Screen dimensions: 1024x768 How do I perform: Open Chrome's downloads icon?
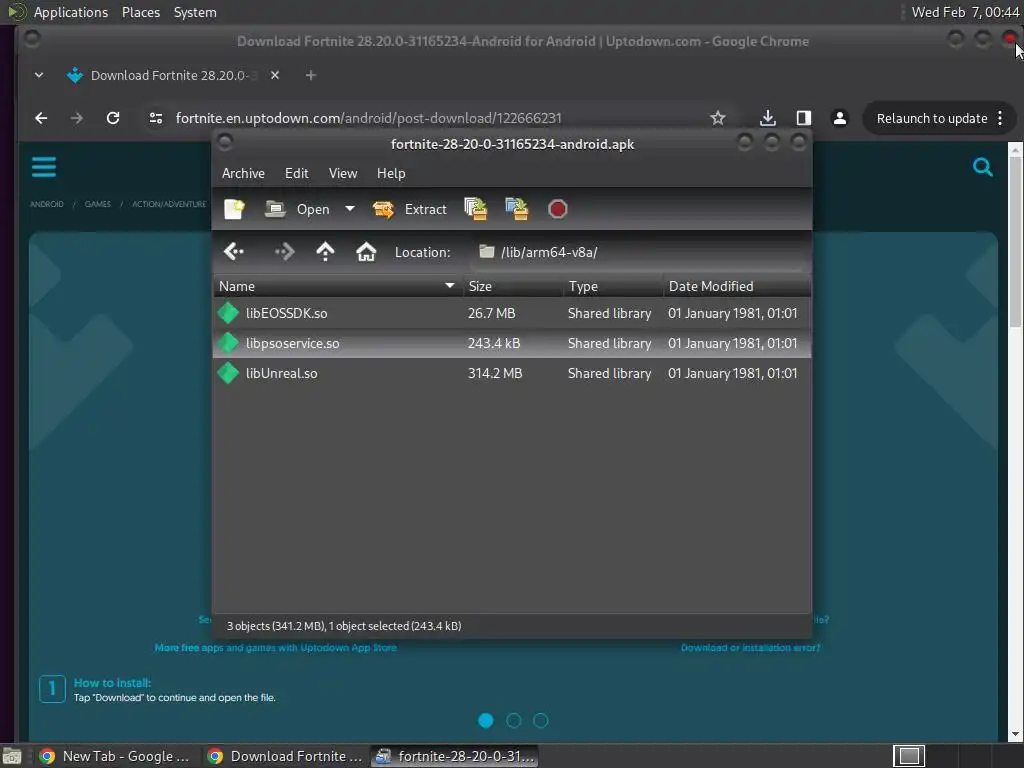click(768, 118)
